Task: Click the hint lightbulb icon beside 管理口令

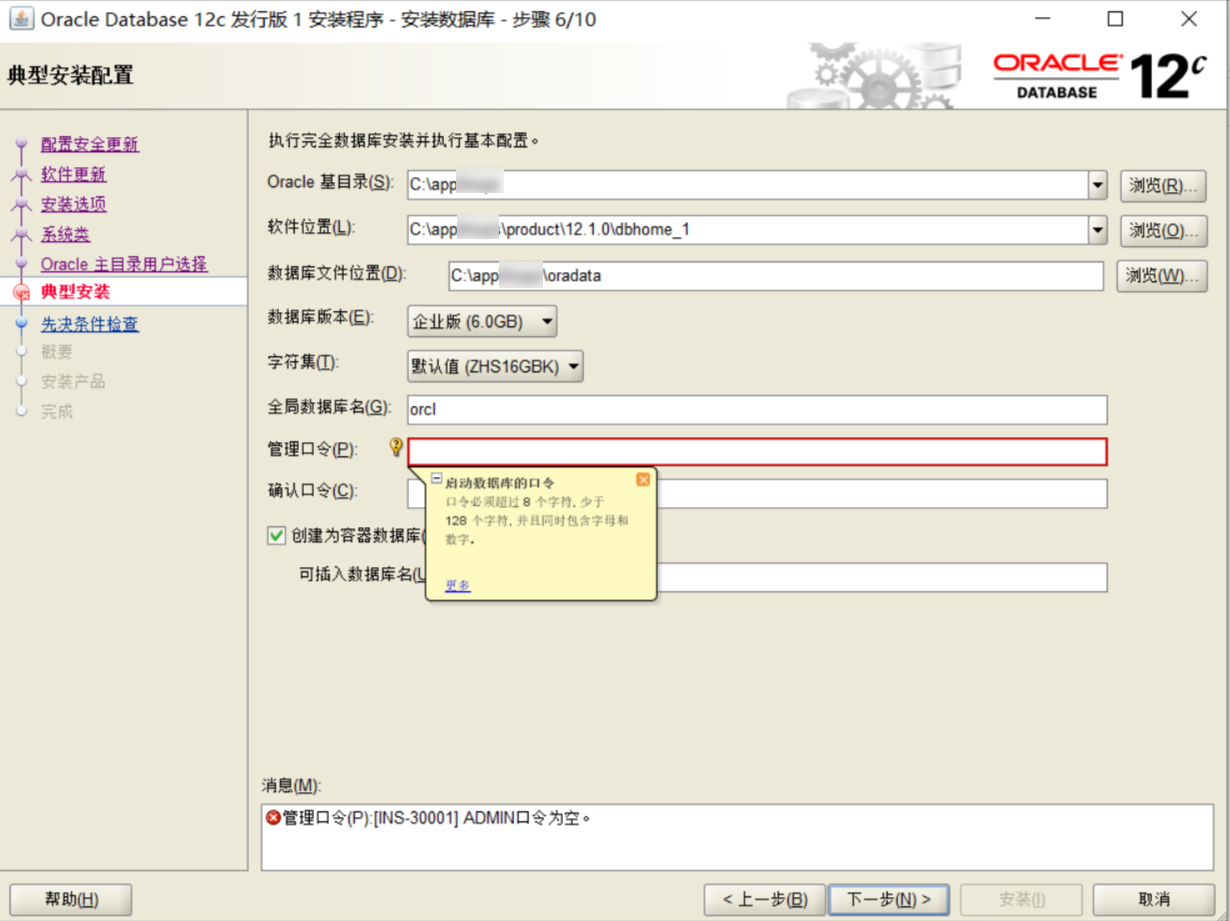Action: (x=396, y=448)
